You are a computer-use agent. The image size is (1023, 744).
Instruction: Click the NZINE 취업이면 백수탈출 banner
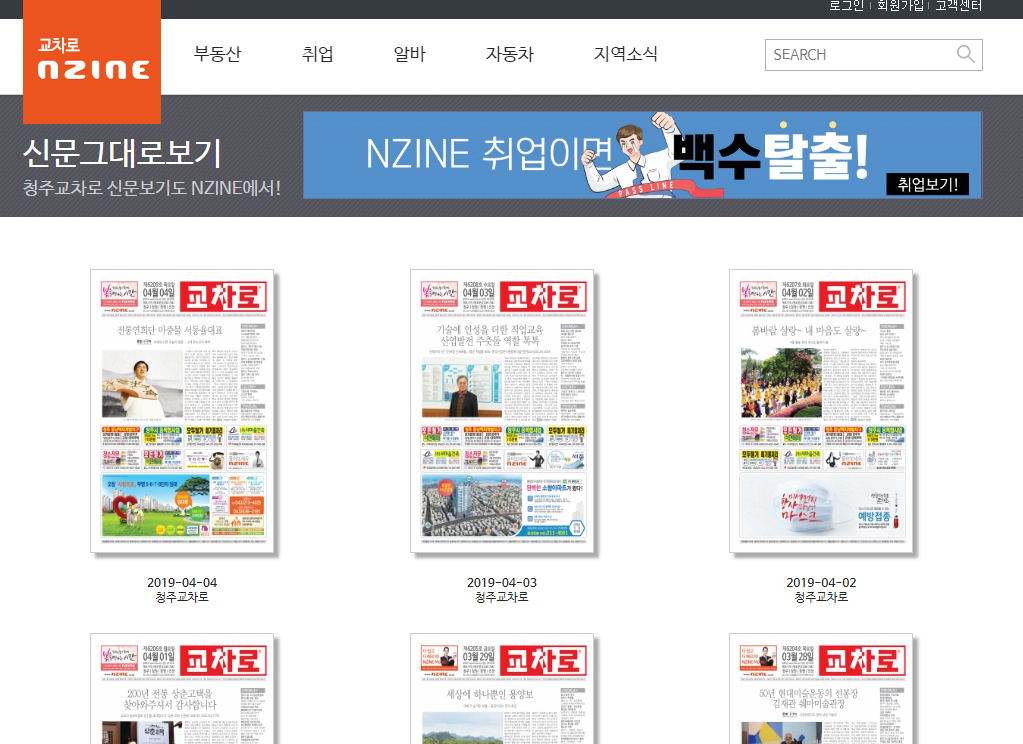643,155
